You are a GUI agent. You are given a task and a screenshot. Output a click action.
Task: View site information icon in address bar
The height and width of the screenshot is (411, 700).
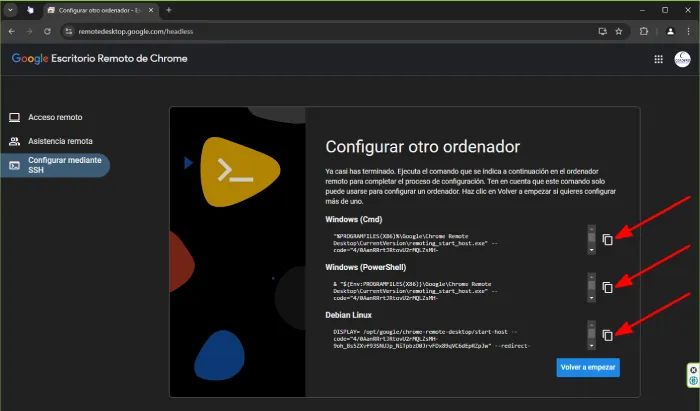tap(68, 31)
